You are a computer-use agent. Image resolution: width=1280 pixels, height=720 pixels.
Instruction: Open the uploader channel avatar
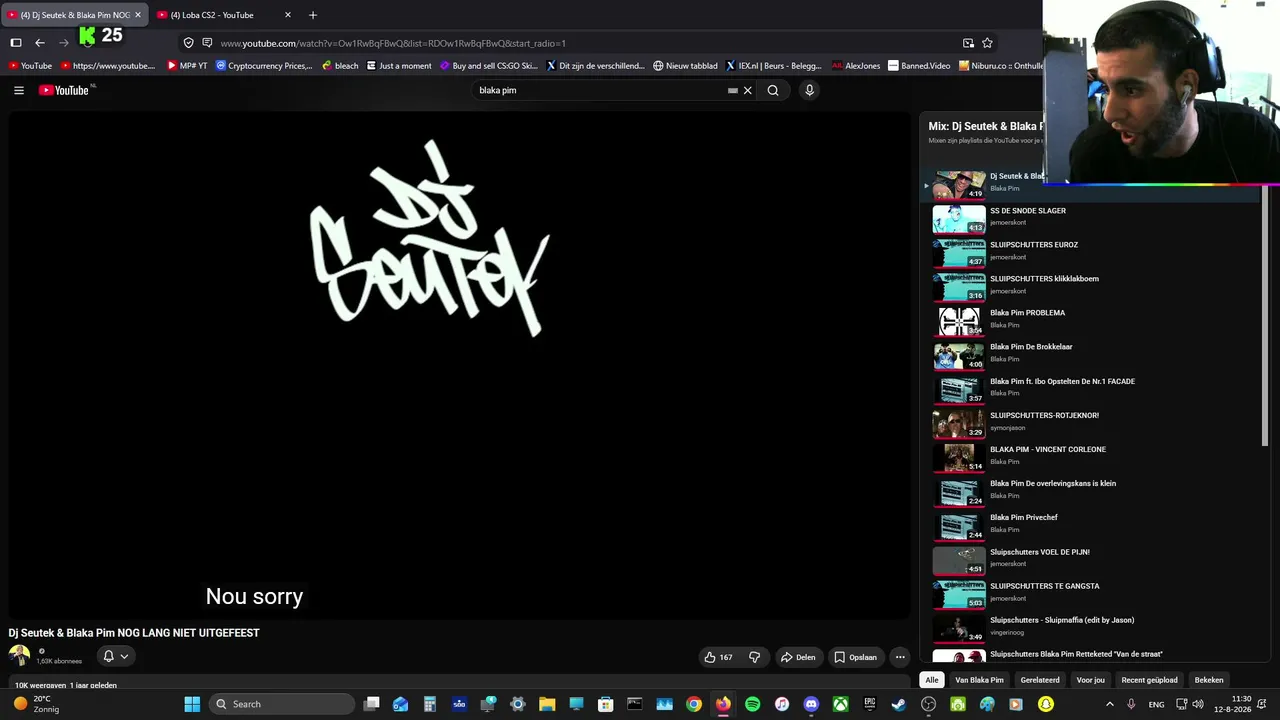coord(19,656)
